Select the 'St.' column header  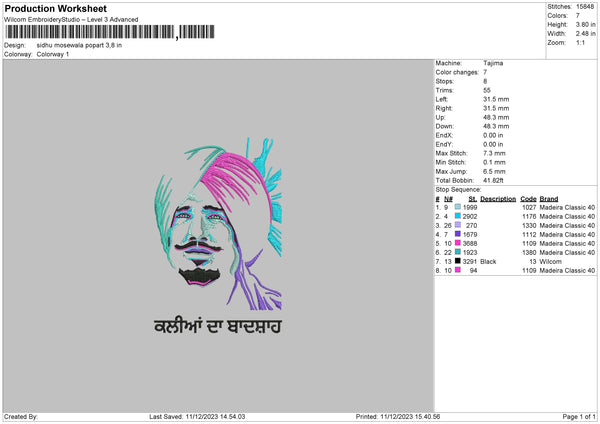click(473, 199)
